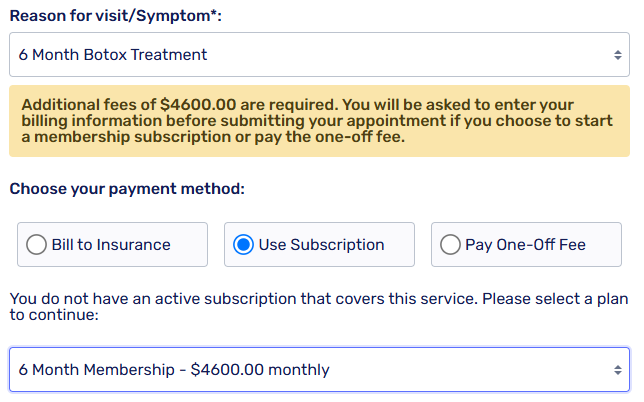Click the yellow additional fees notice banner
The height and width of the screenshot is (402, 644).
[x=319, y=121]
